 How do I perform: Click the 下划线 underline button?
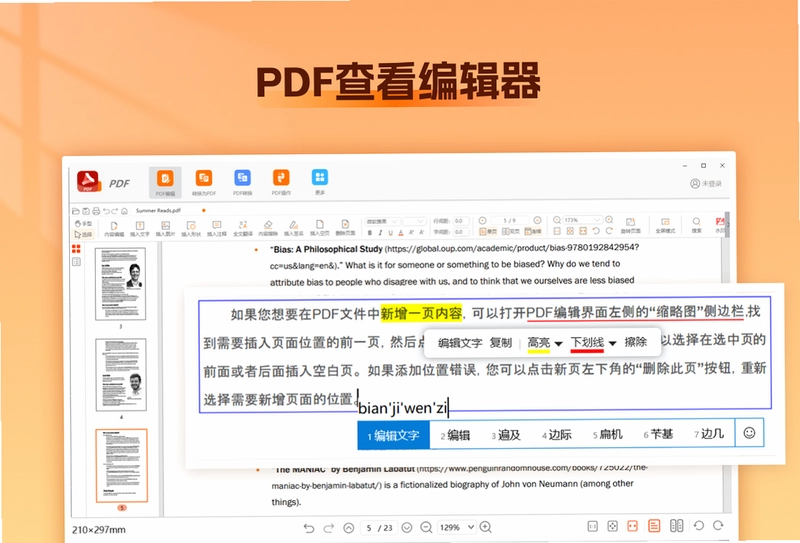point(587,343)
